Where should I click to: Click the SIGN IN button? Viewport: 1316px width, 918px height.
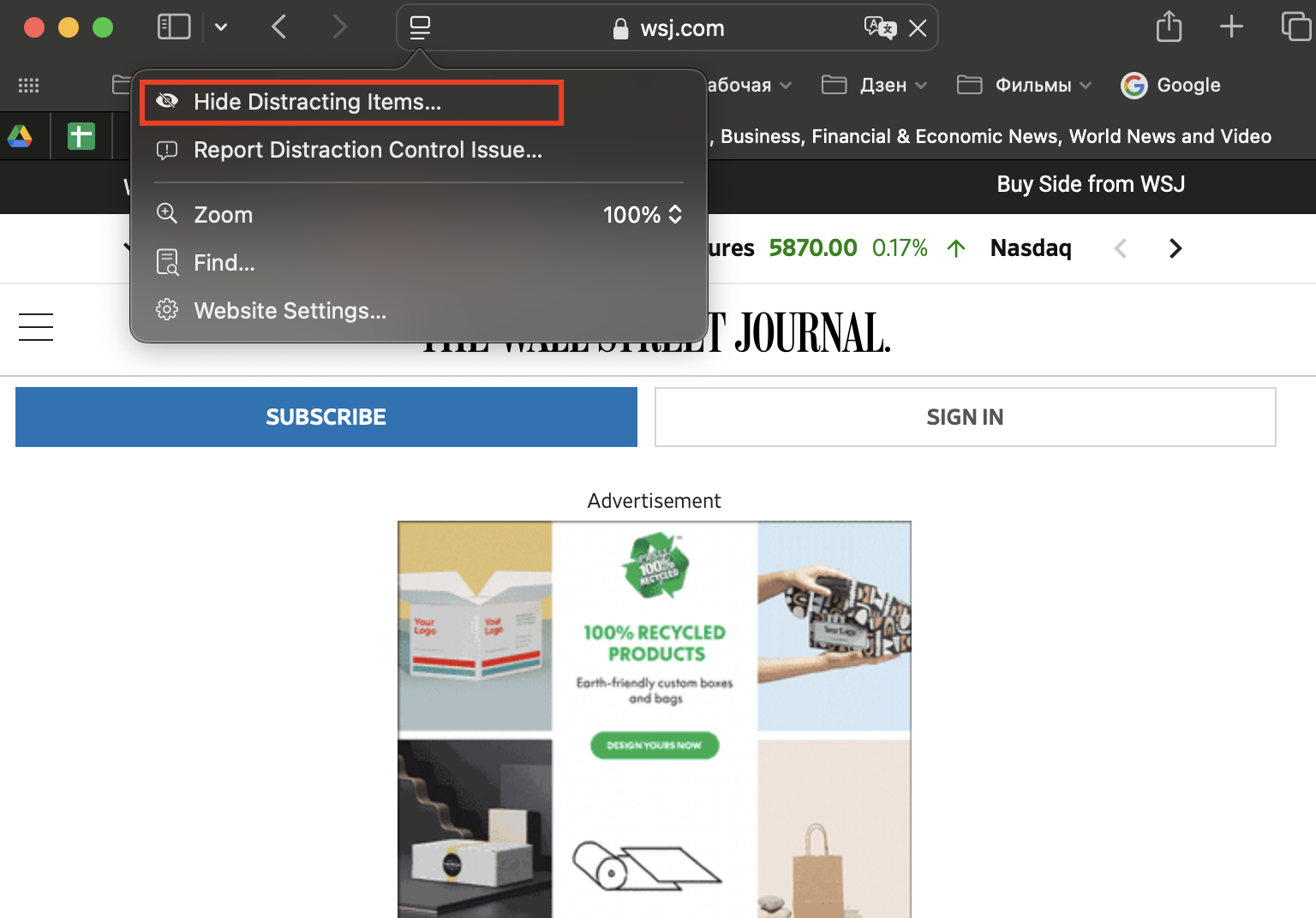(966, 417)
